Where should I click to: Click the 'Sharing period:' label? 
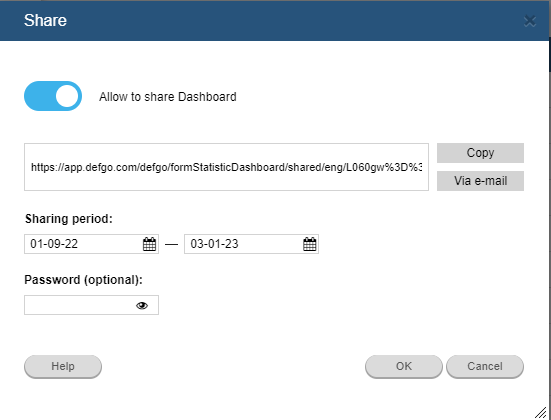pos(69,219)
